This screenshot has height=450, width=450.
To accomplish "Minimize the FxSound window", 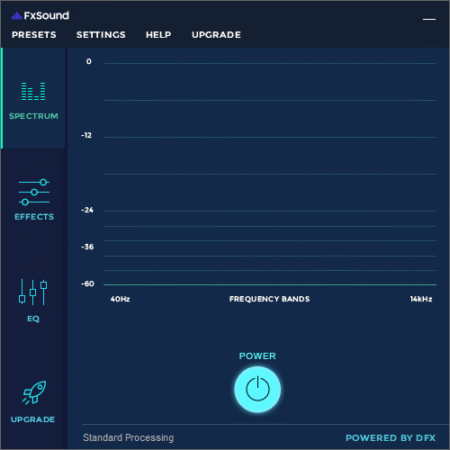I will tap(429, 20).
